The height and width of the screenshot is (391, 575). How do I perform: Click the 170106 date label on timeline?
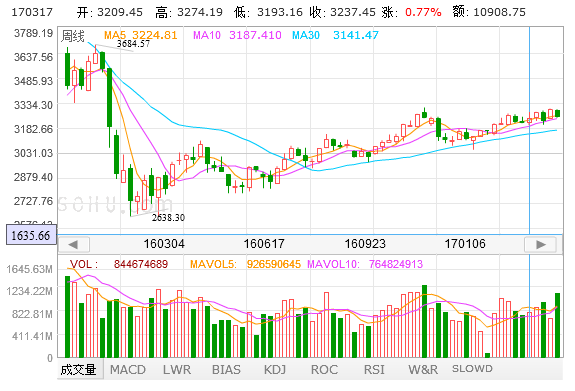465,244
